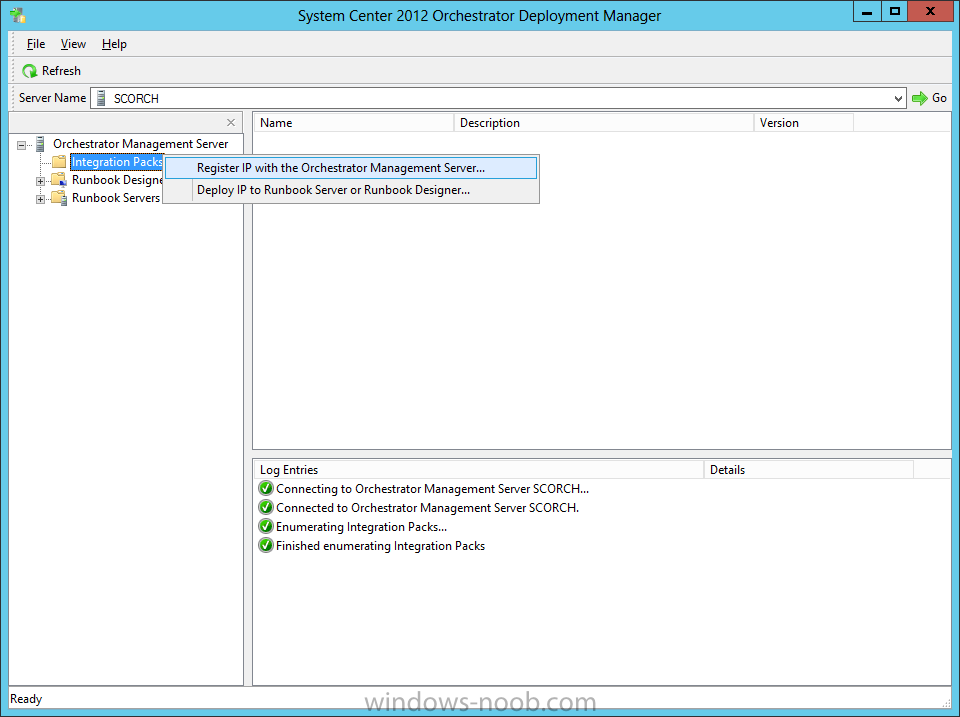Open the Help menu
Screen dimensions: 960x717
(114, 44)
